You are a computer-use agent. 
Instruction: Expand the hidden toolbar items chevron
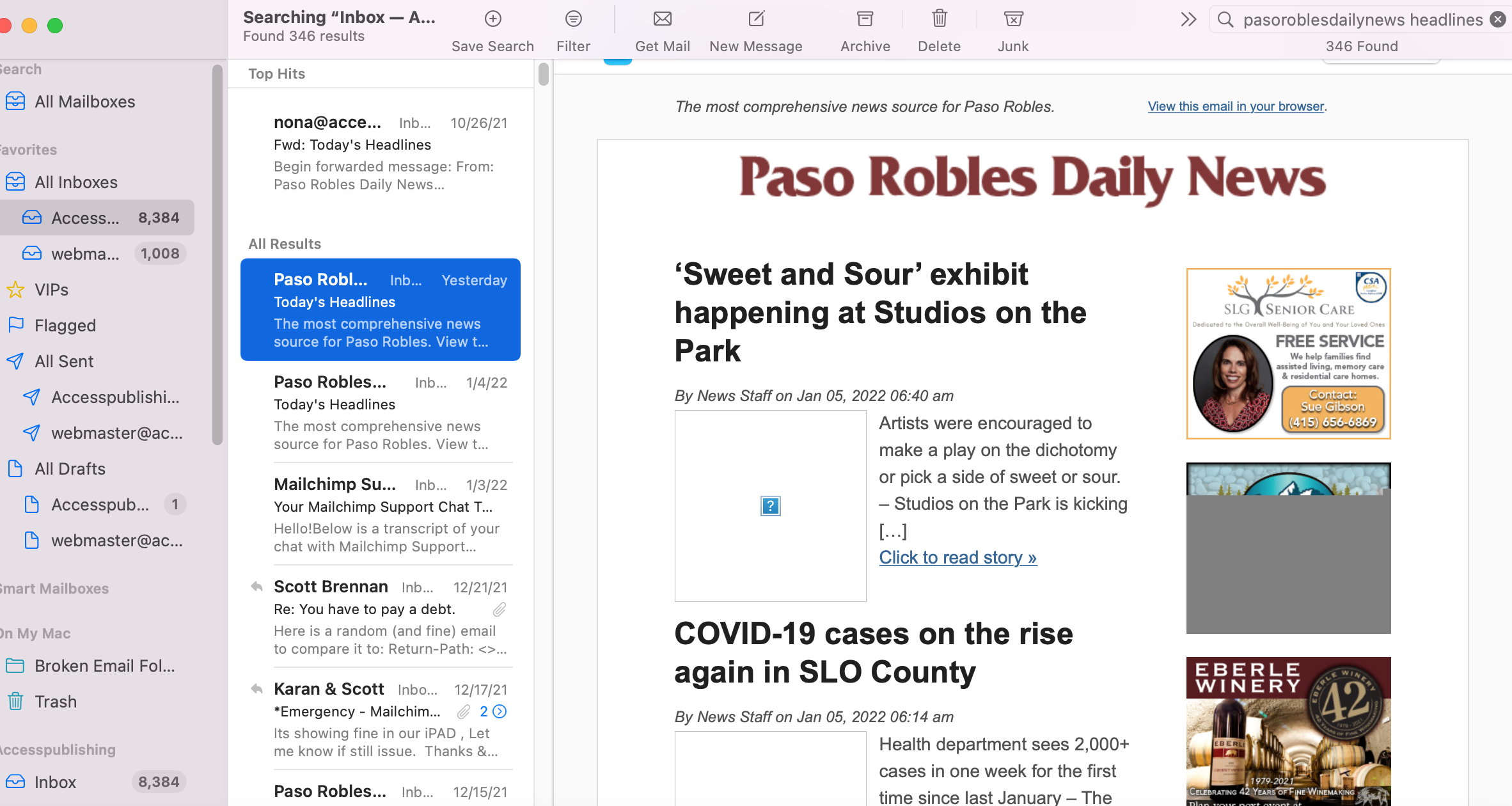tap(1188, 20)
